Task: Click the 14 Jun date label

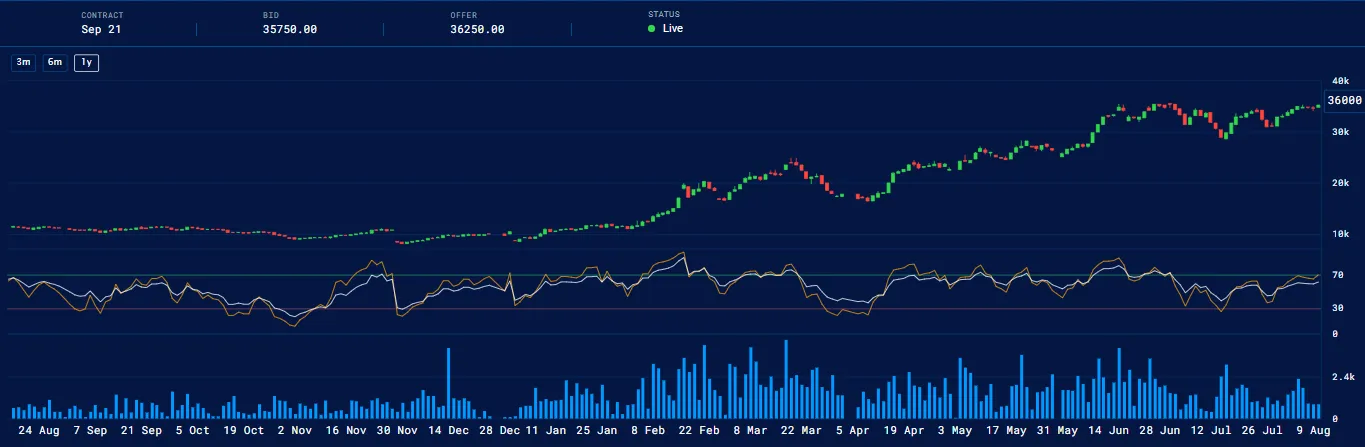Action: [x=1109, y=432]
